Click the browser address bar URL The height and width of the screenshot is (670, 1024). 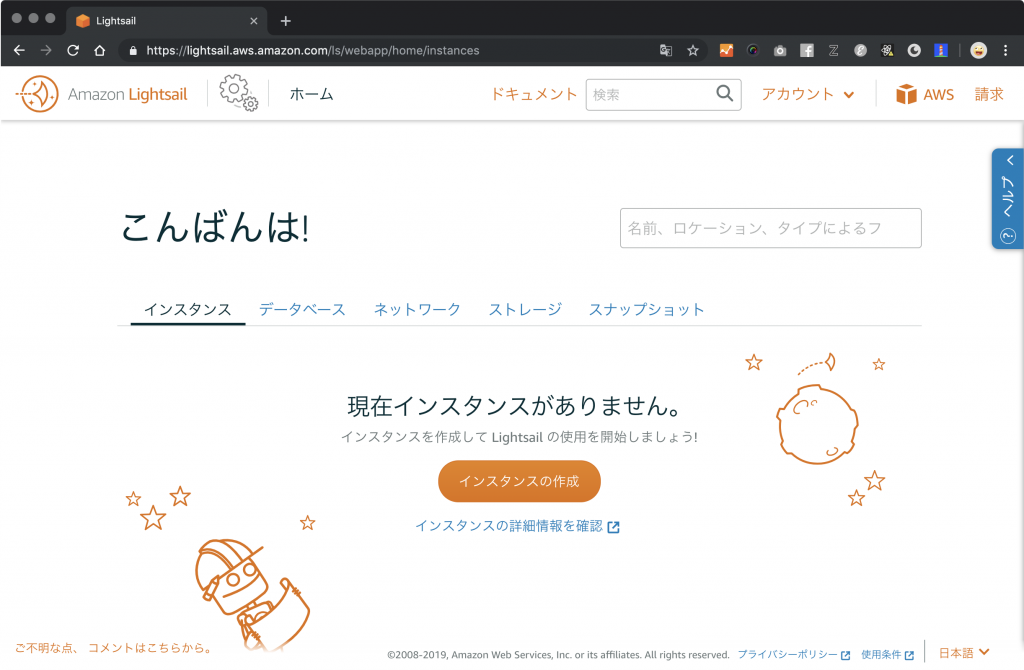pyautogui.click(x=313, y=50)
